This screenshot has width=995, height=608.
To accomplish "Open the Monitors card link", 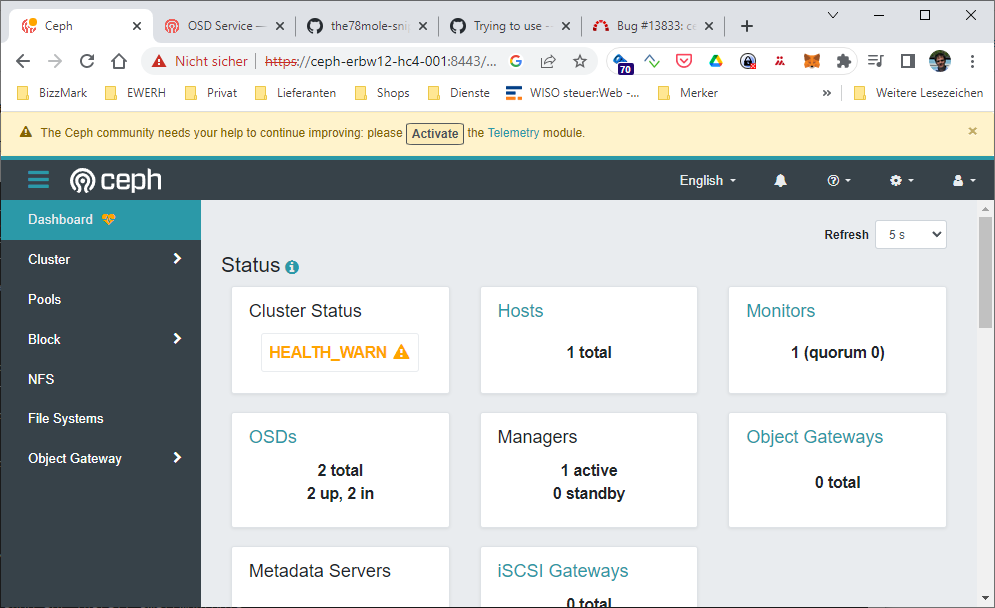I will 781,311.
